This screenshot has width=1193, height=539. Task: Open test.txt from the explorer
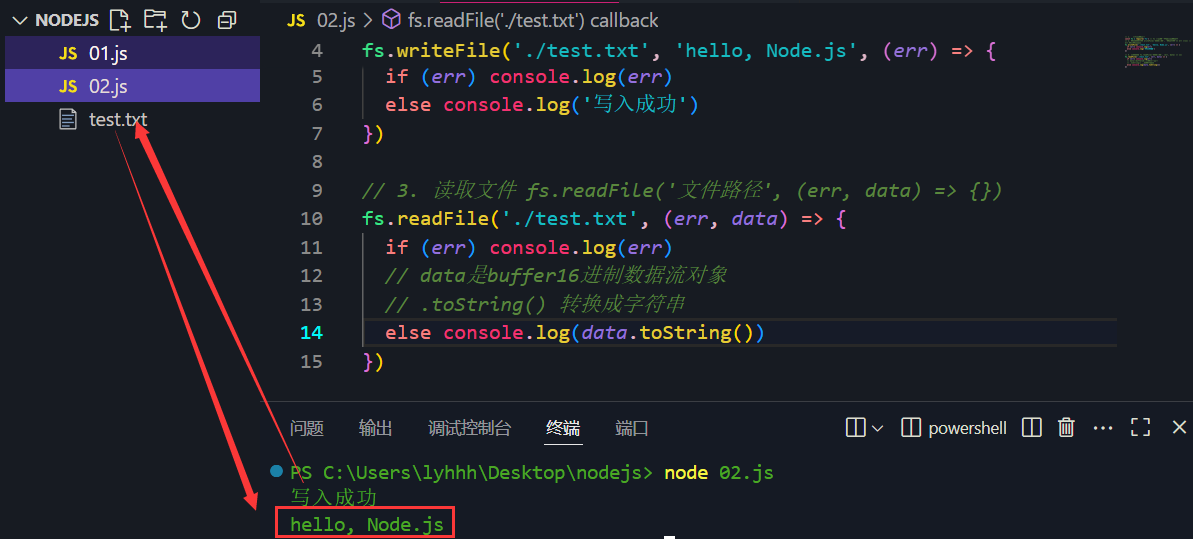pyautogui.click(x=132, y=120)
